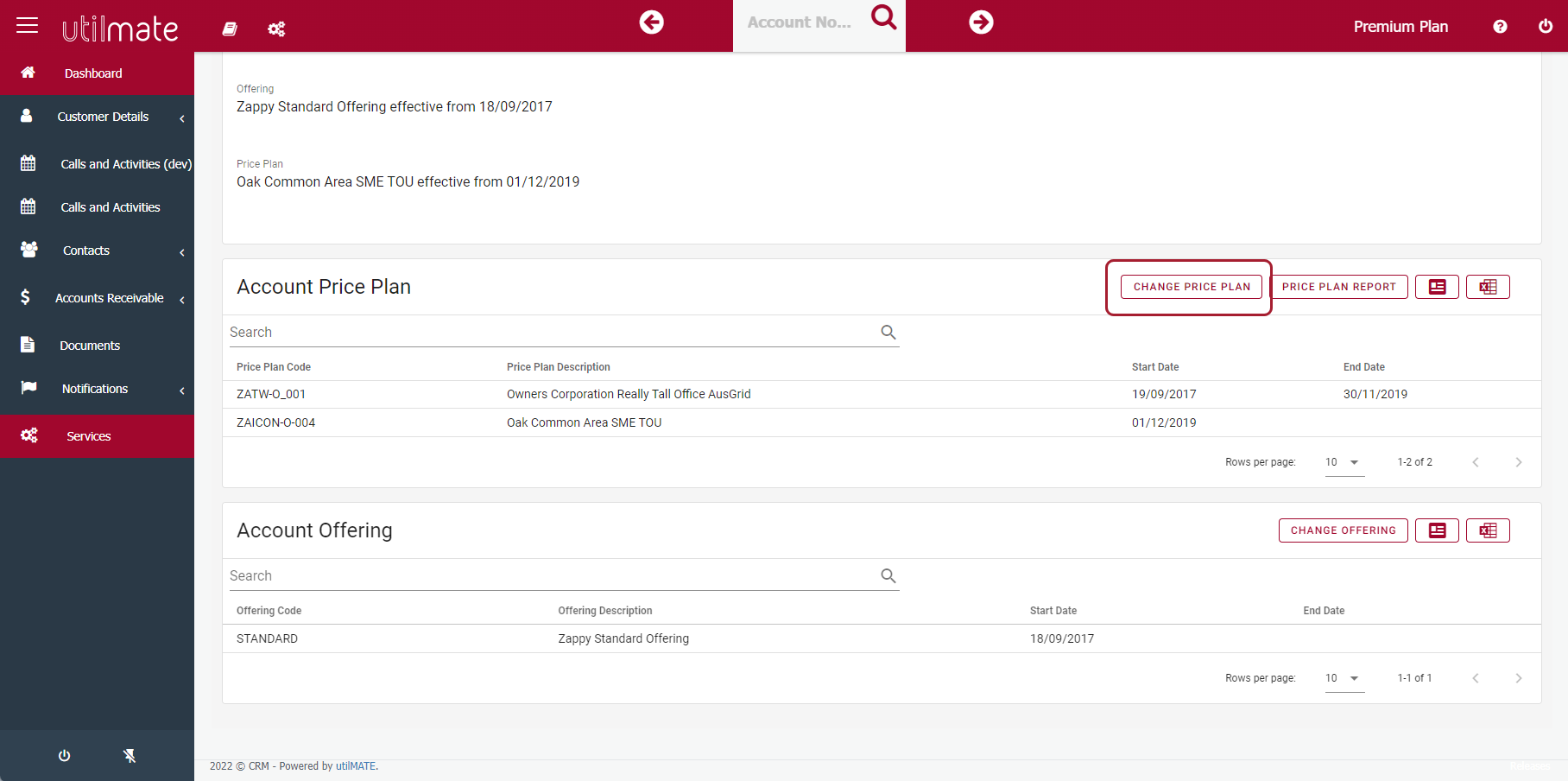Image resolution: width=1568 pixels, height=781 pixels.
Task: Select Services in the sidebar
Action: [x=97, y=436]
